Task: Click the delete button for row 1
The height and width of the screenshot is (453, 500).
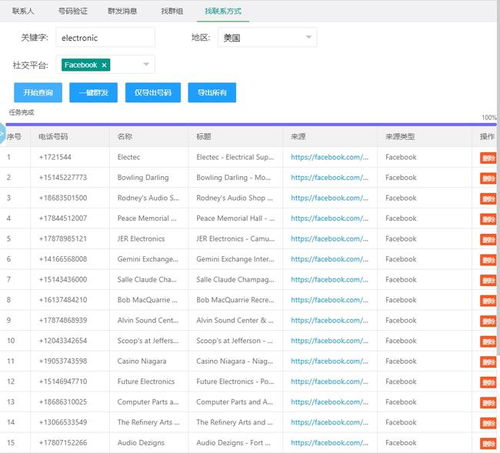Action: pos(488,158)
